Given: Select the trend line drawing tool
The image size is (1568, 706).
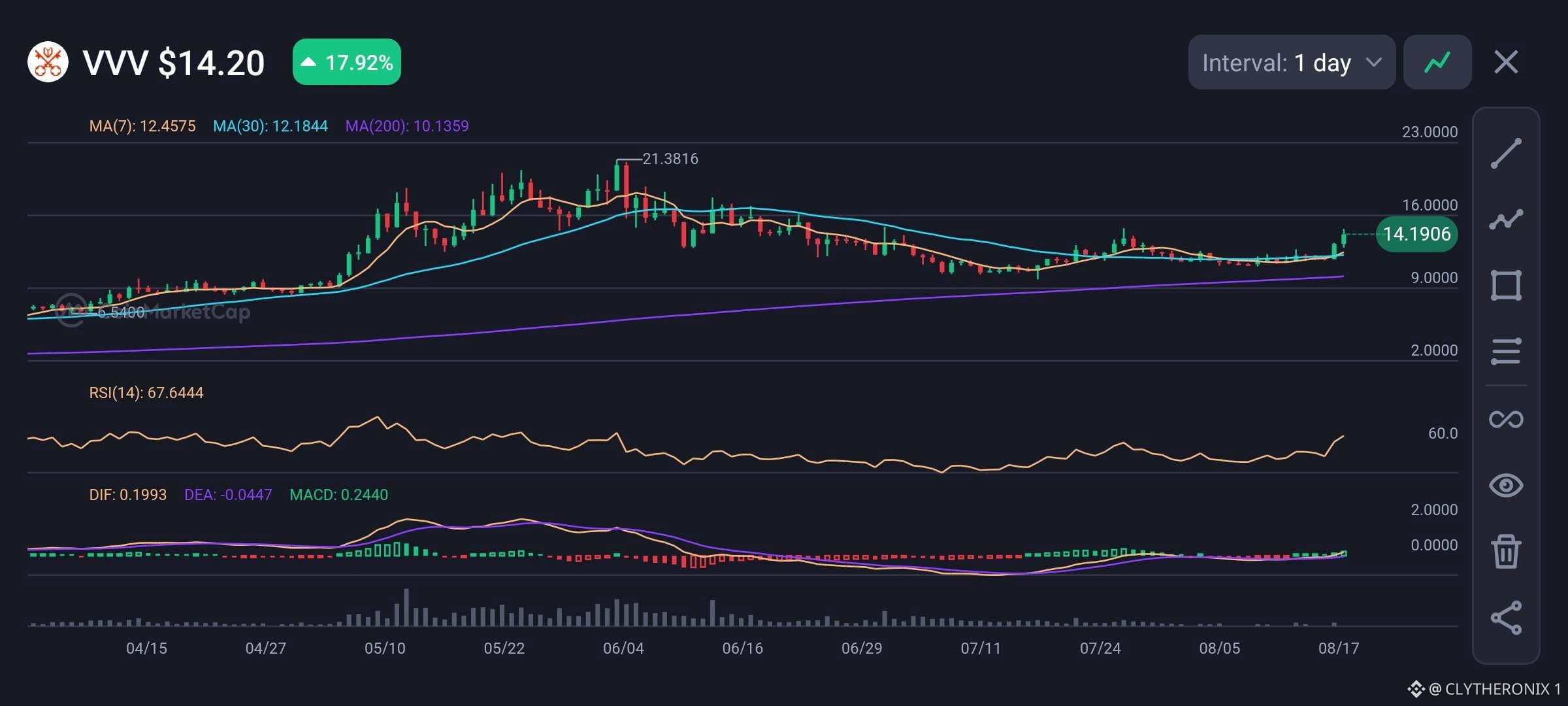Looking at the screenshot, I should (1506, 154).
